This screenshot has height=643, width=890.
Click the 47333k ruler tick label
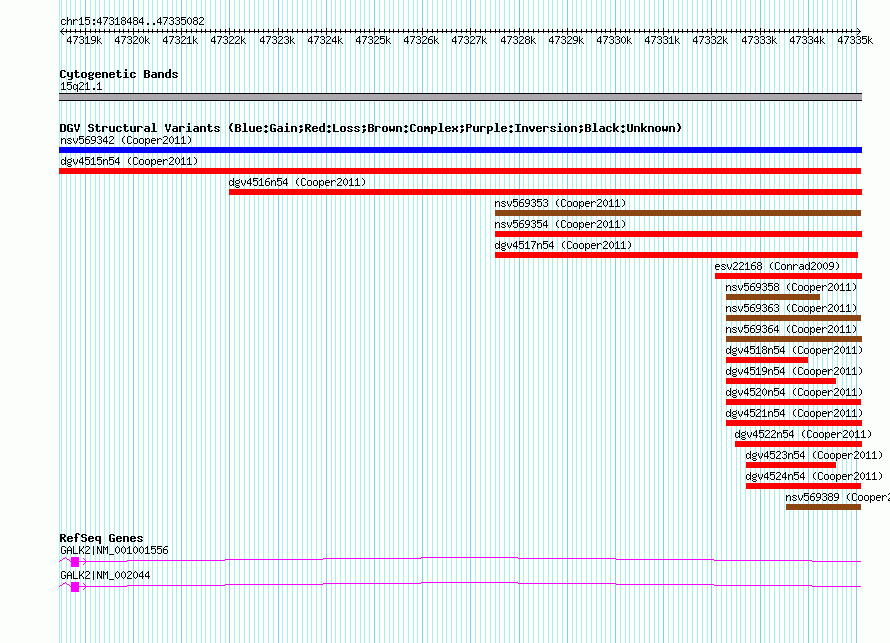tap(759, 40)
